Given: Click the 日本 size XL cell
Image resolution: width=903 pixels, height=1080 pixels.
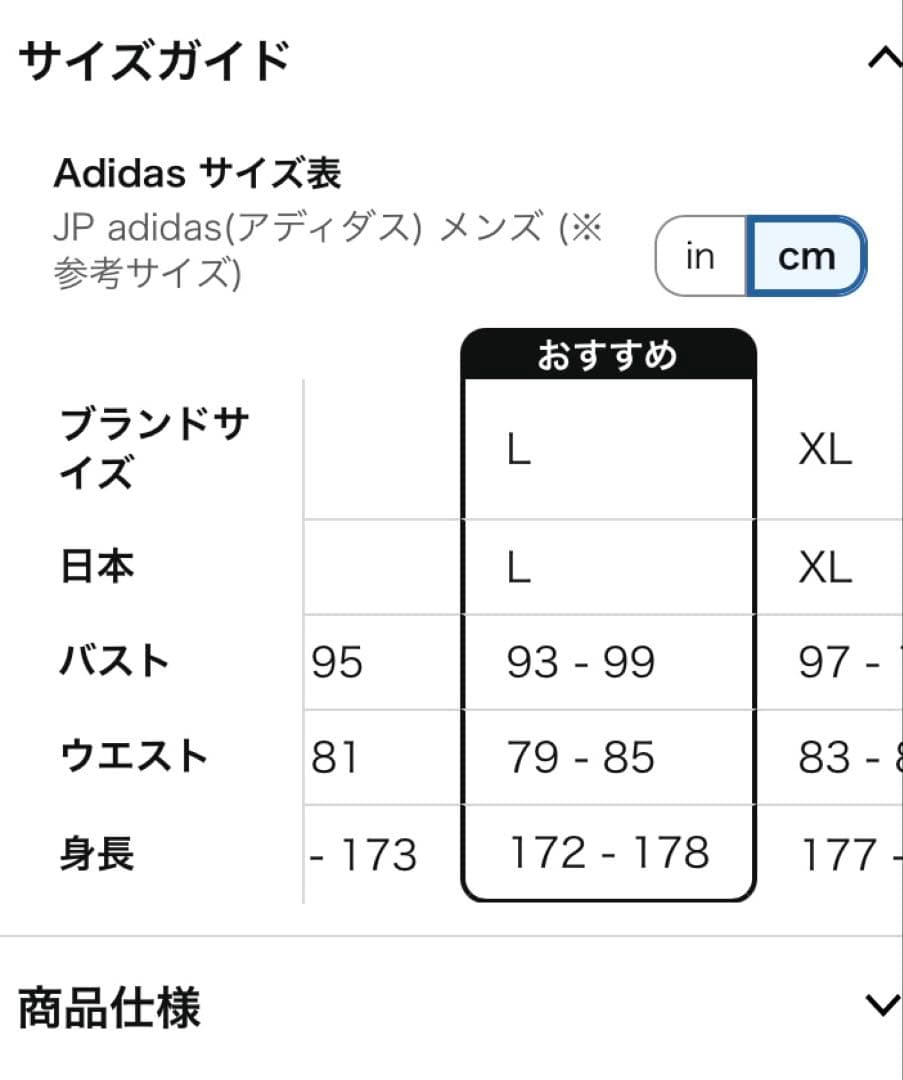Looking at the screenshot, I should pyautogui.click(x=825, y=567).
